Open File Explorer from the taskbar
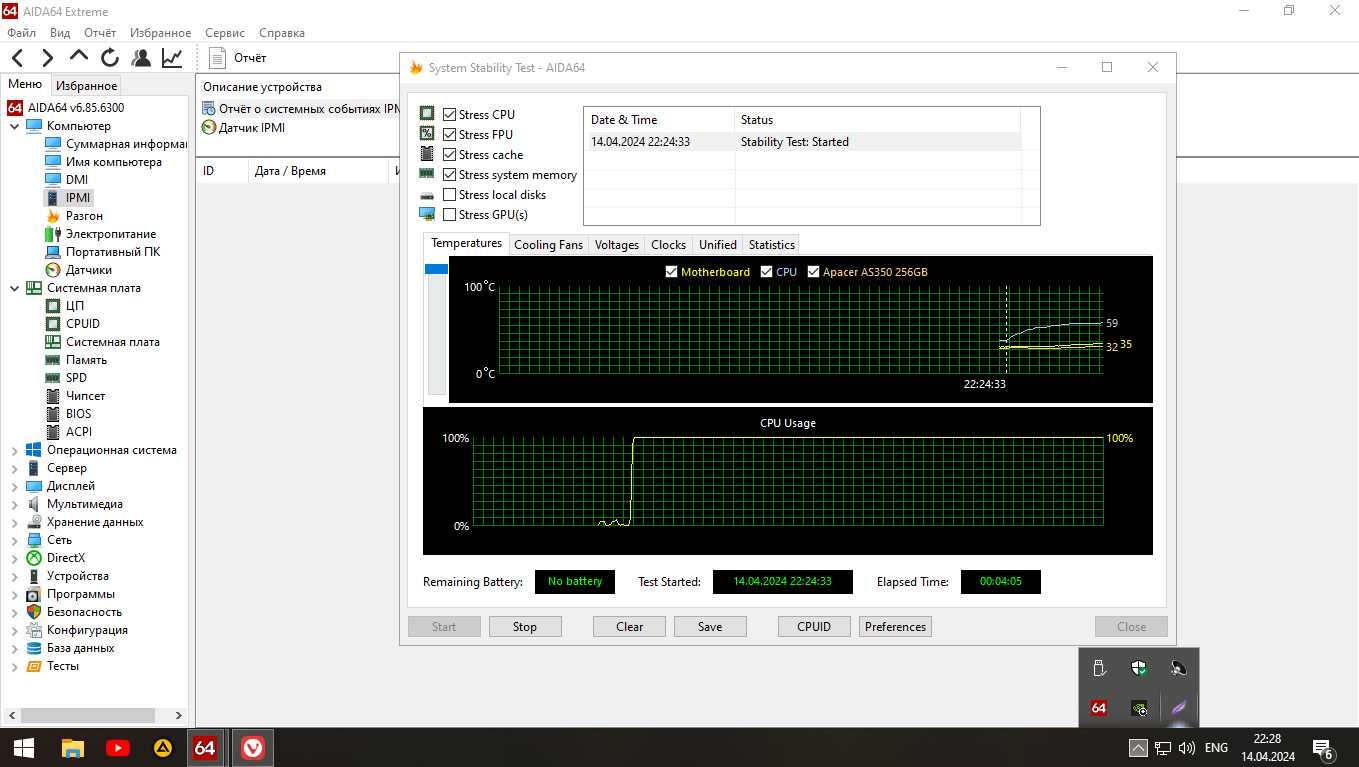 tap(72, 747)
